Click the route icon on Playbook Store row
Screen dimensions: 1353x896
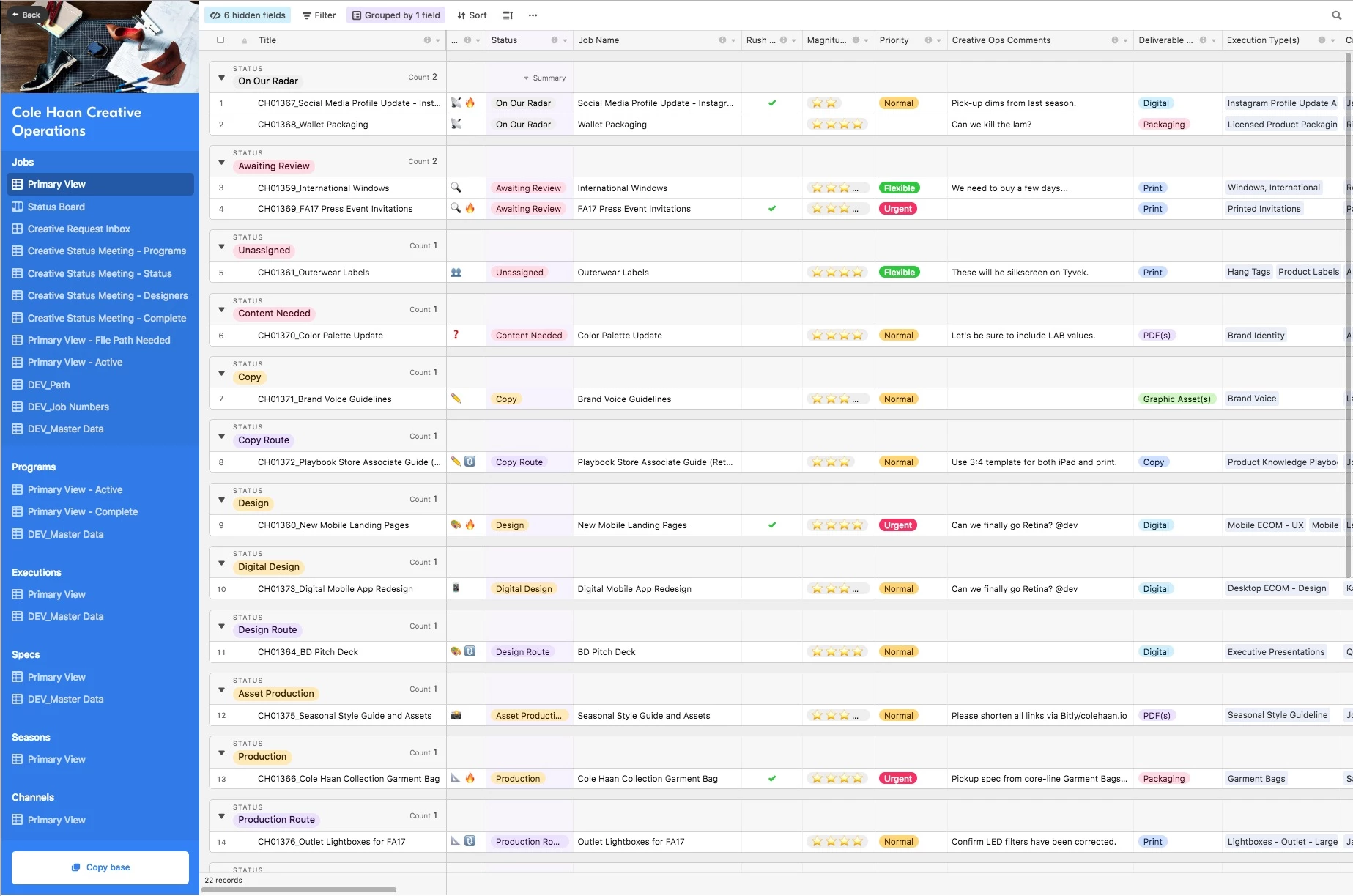click(470, 462)
